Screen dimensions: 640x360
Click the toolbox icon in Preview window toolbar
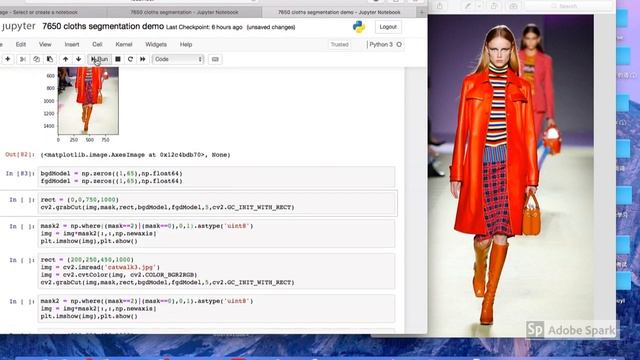point(513,6)
